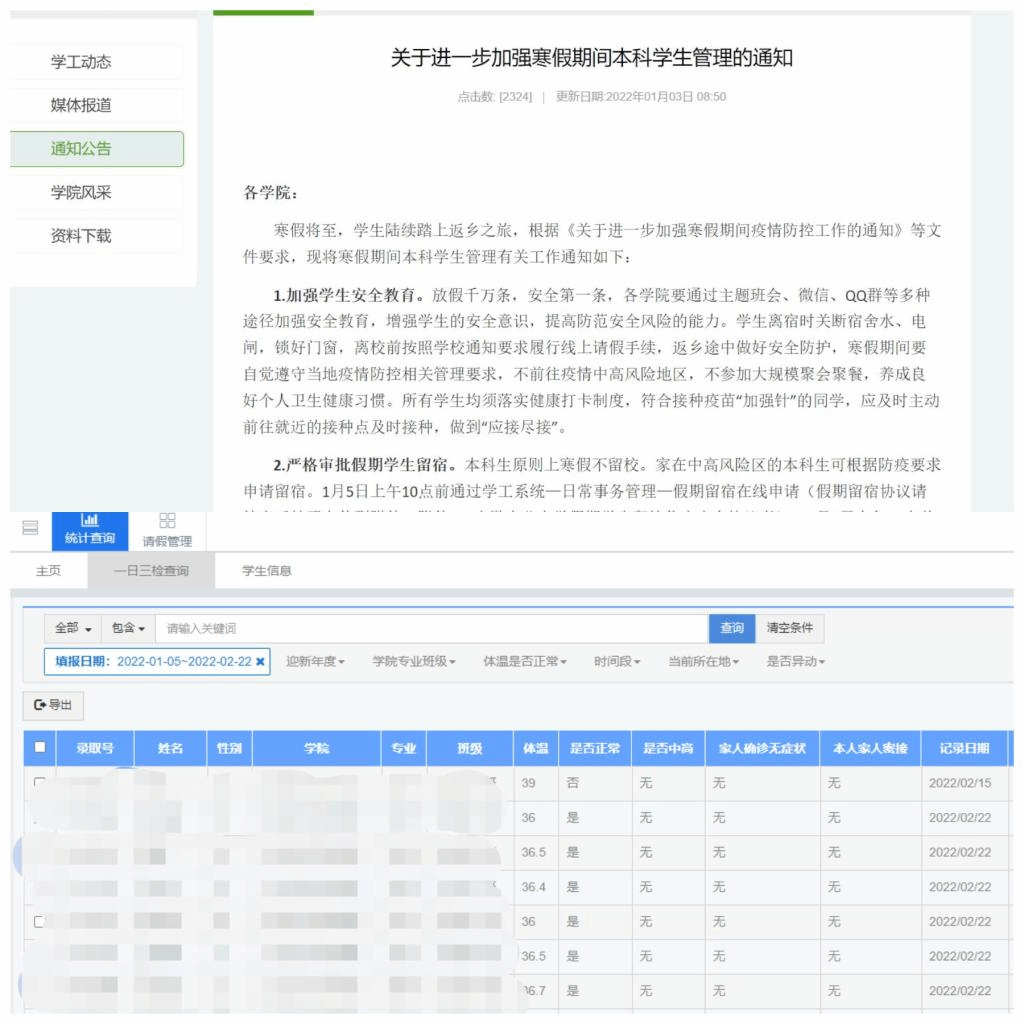Remove the 填报日期 filter with the x icon

(x=260, y=662)
